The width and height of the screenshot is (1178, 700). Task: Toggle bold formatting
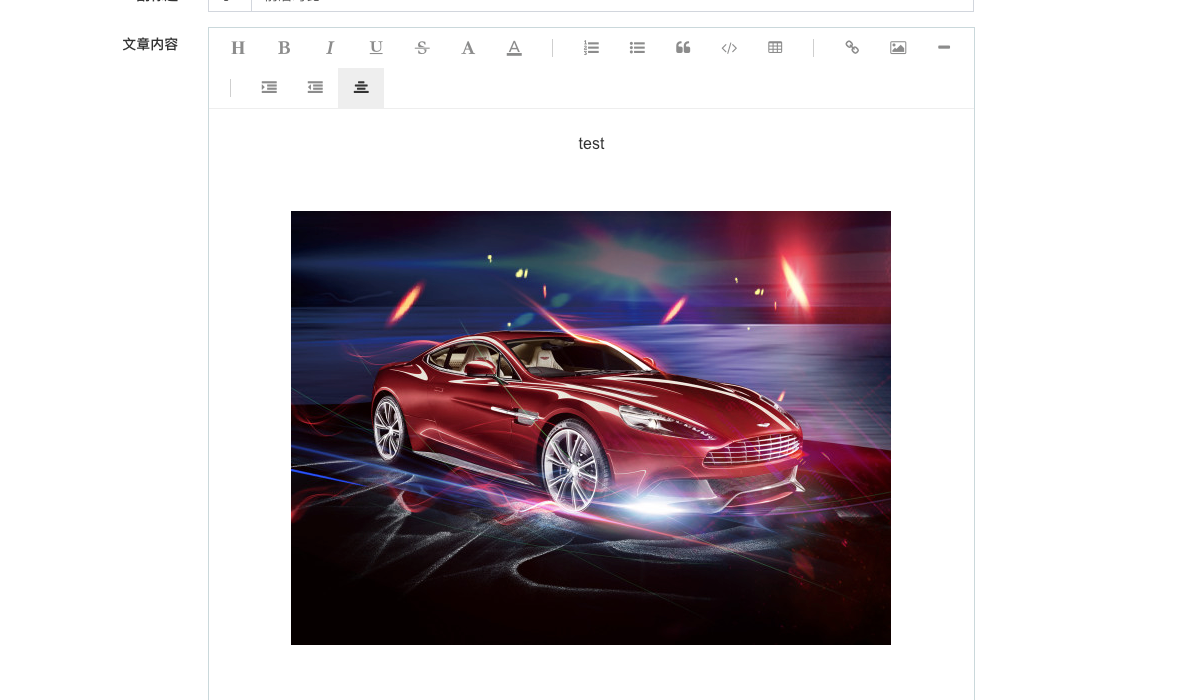(x=284, y=48)
